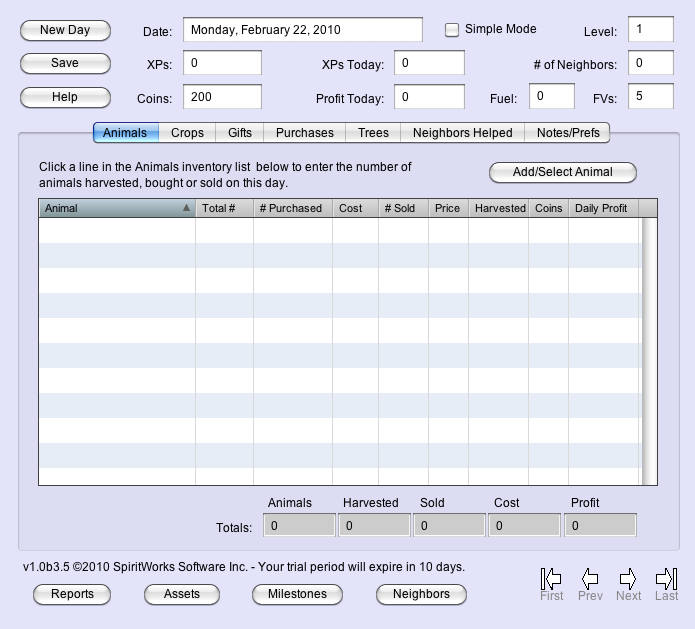This screenshot has width=695, height=629.
Task: Click the Totals Sold field
Action: pos(449,525)
